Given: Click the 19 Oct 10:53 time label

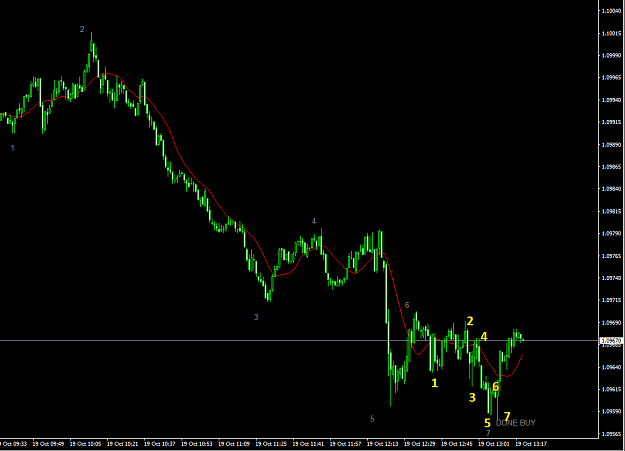Looking at the screenshot, I should [x=197, y=444].
